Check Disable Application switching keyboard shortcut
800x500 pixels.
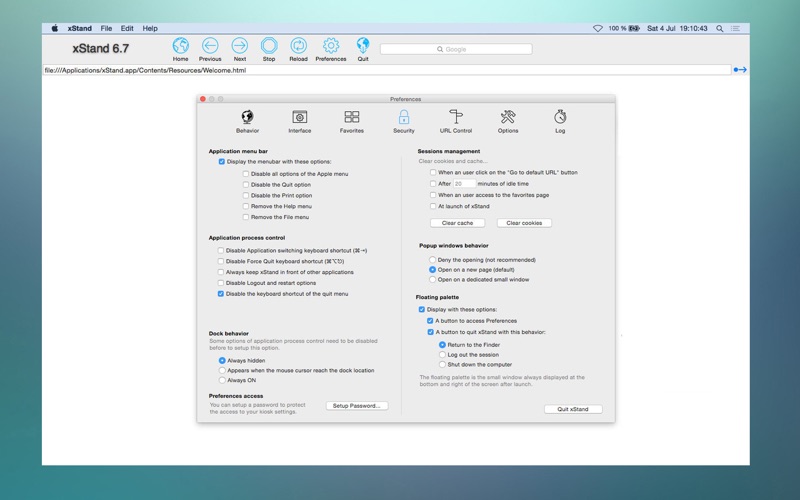[220, 251]
